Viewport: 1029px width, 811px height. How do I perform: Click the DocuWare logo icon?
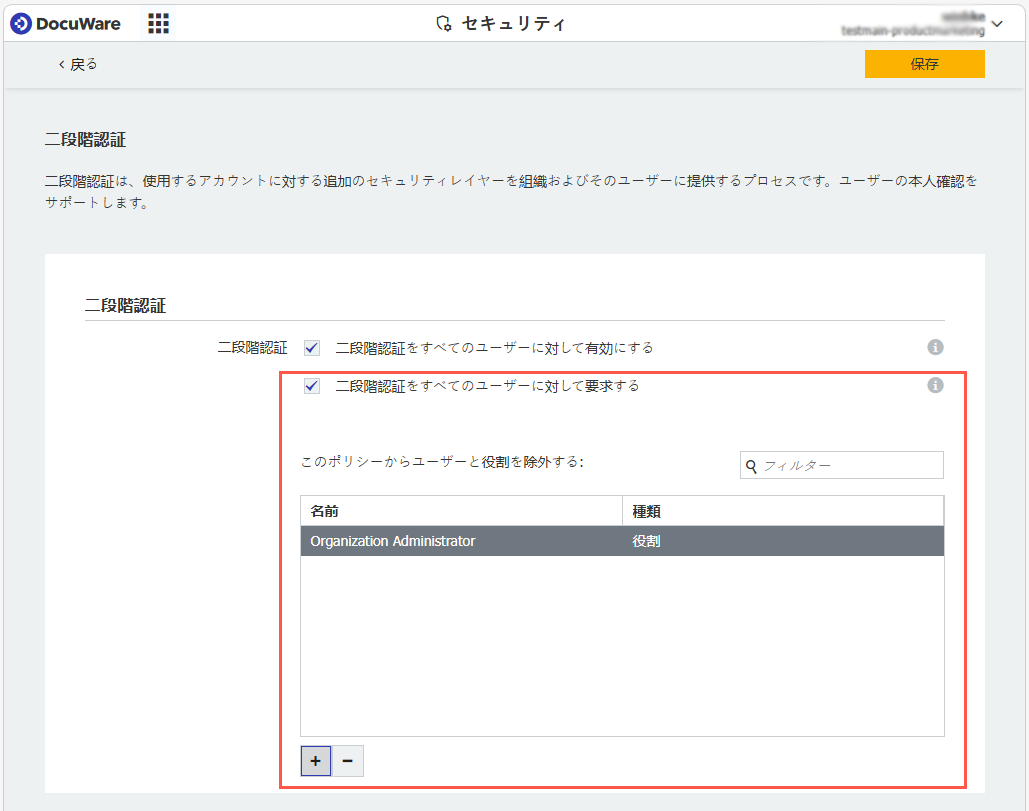point(21,24)
